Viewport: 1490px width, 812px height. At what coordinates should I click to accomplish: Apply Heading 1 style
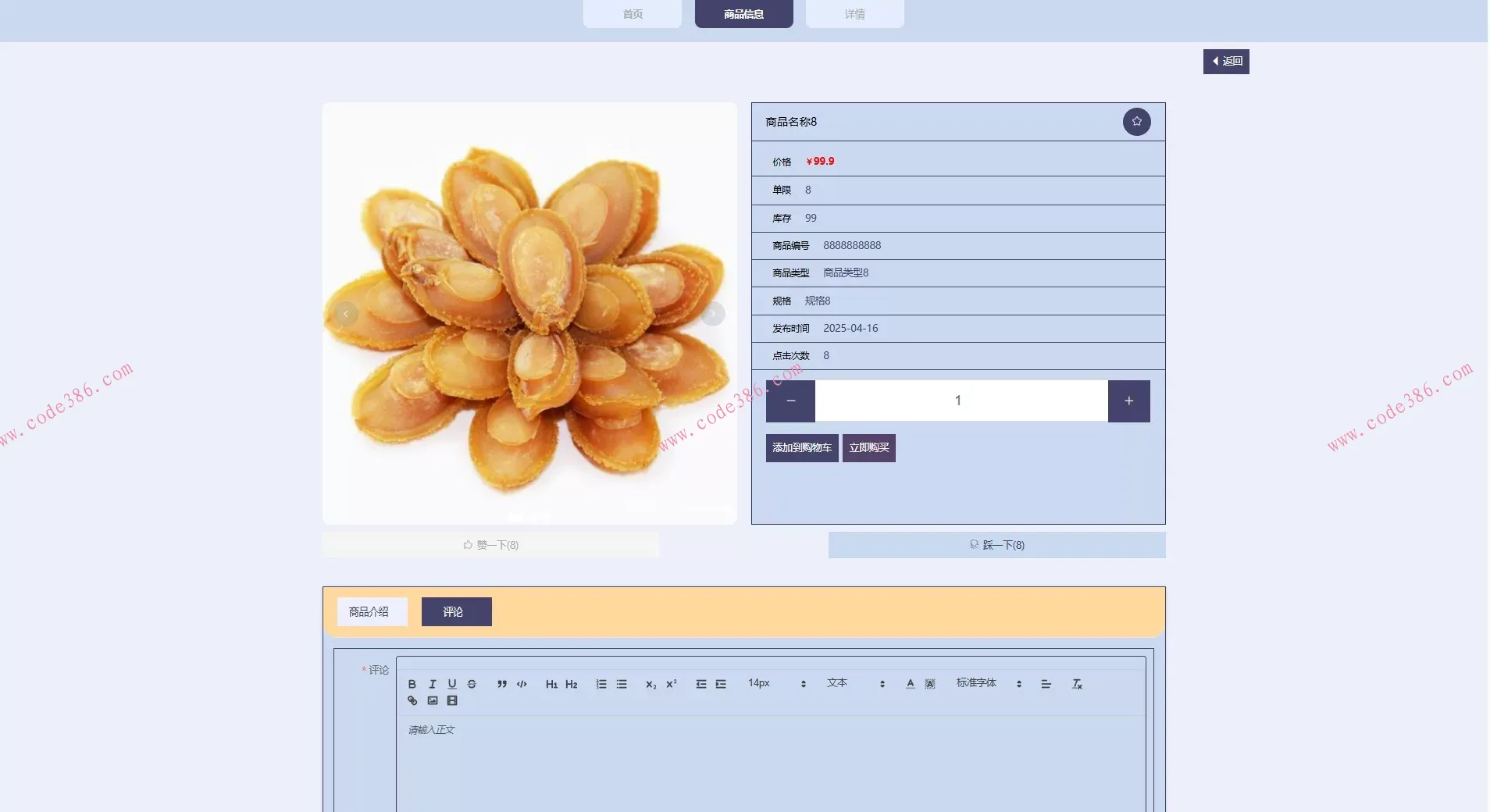click(551, 684)
